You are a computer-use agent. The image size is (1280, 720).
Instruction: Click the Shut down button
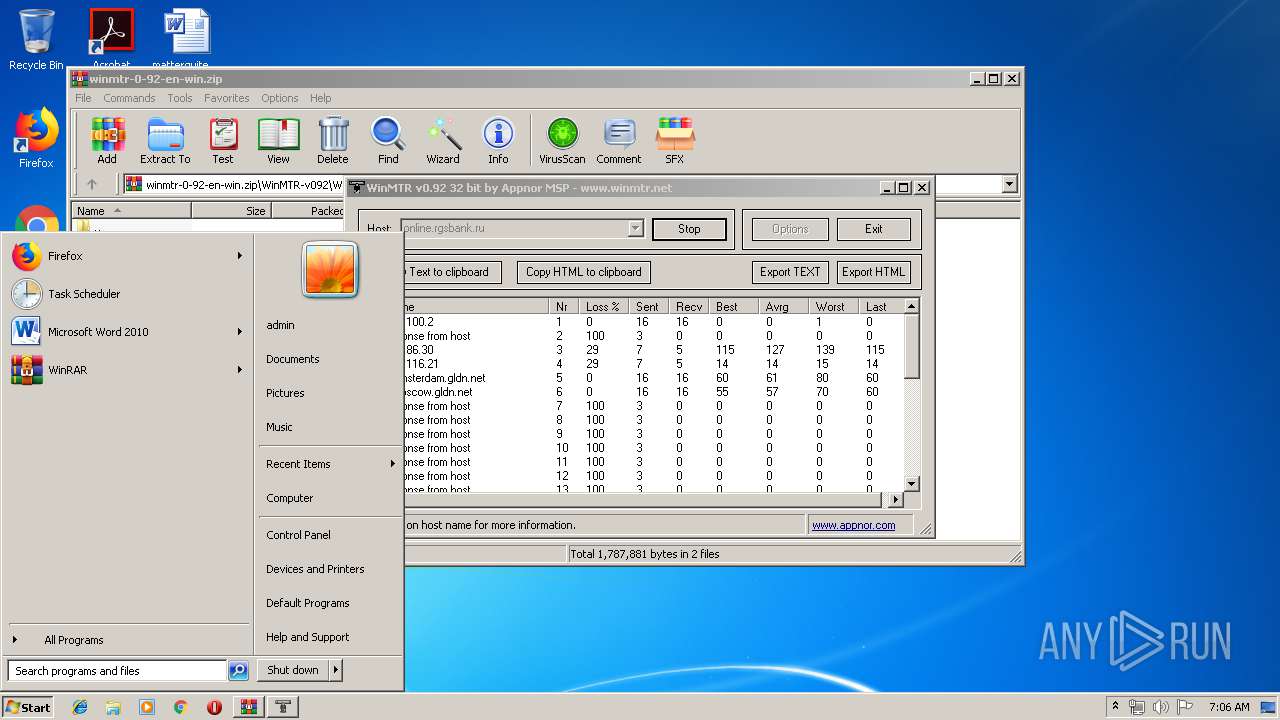click(292, 670)
